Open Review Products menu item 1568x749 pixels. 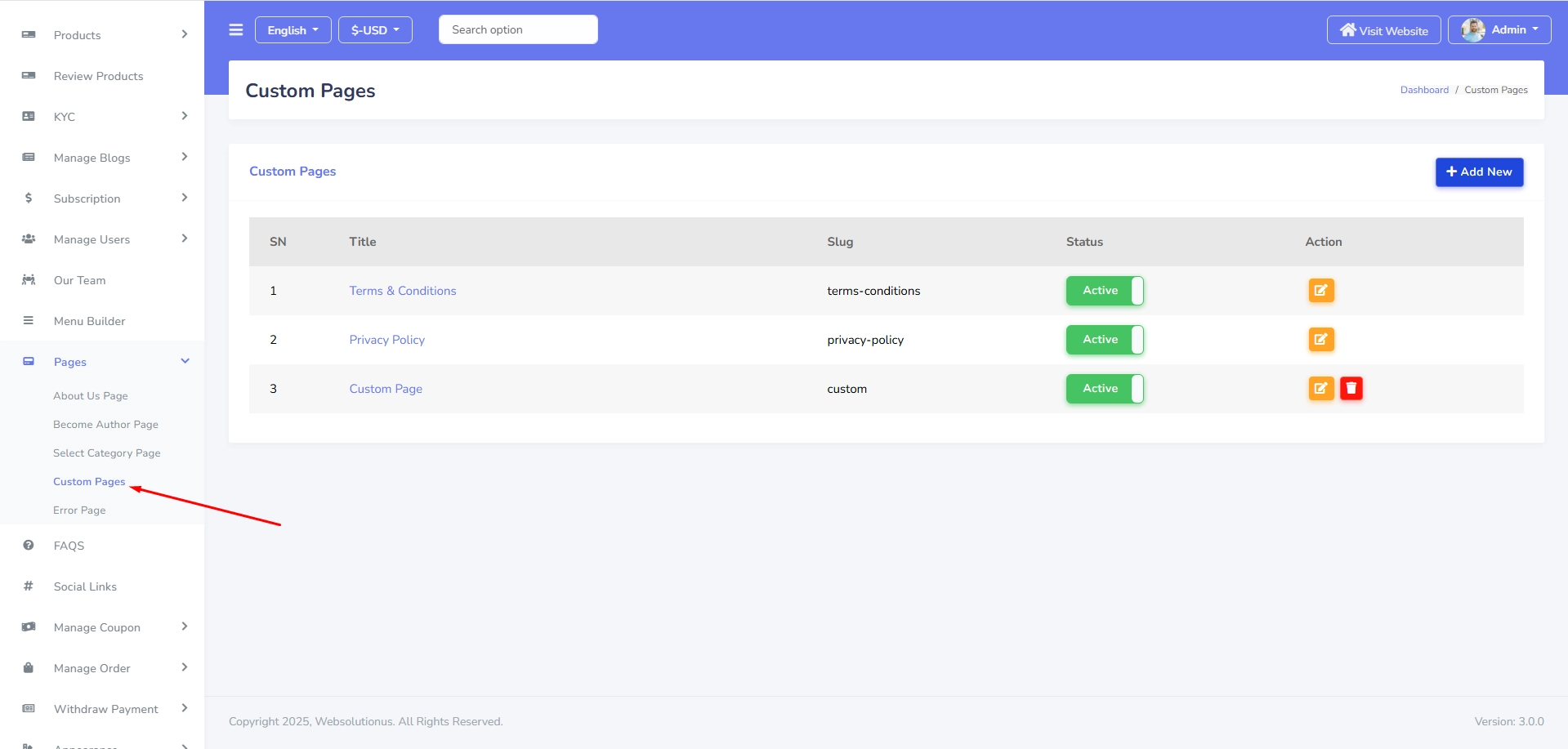click(x=99, y=76)
